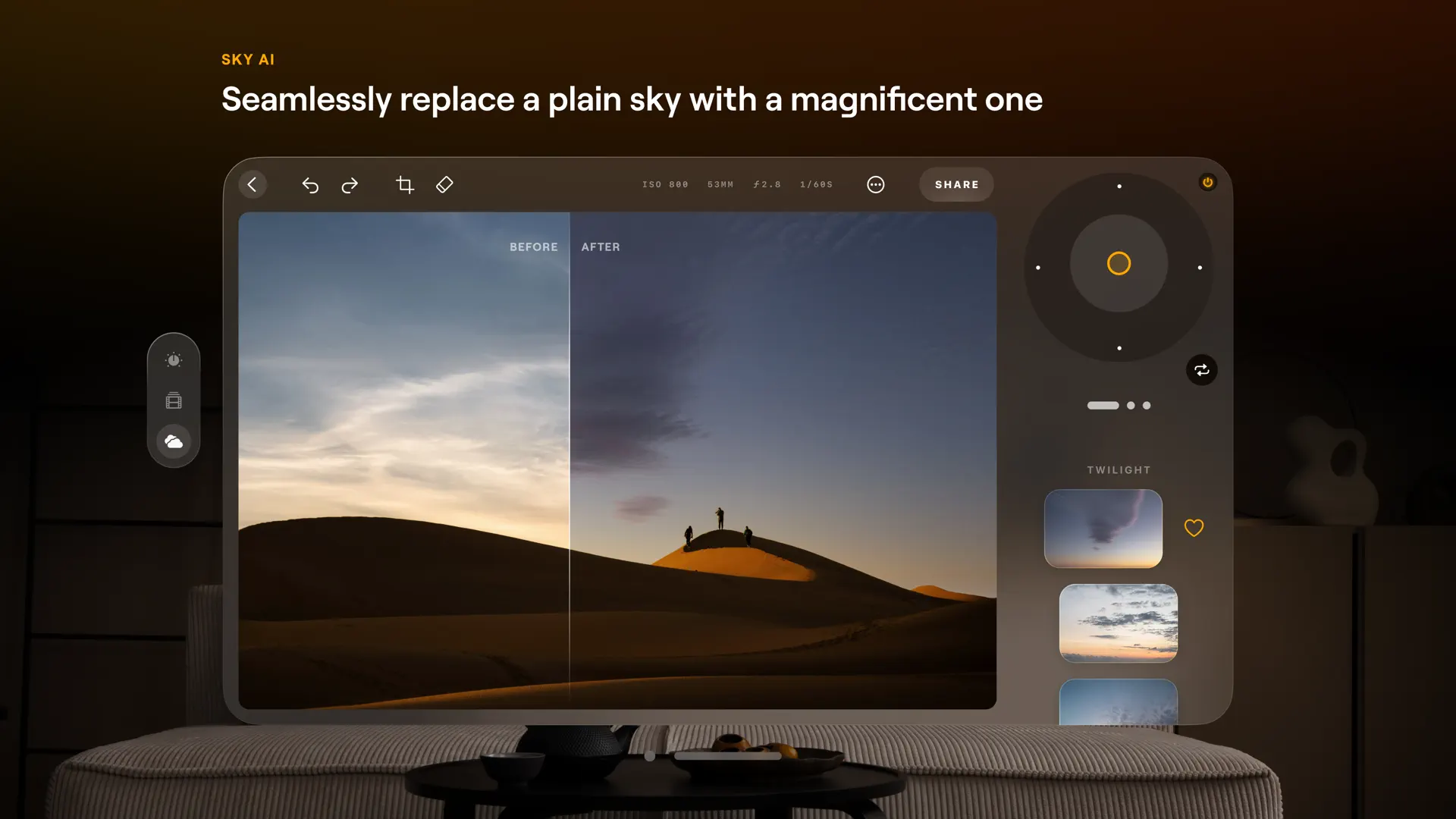Click the back chevron in the top left
The image size is (1456, 819).
point(253,184)
